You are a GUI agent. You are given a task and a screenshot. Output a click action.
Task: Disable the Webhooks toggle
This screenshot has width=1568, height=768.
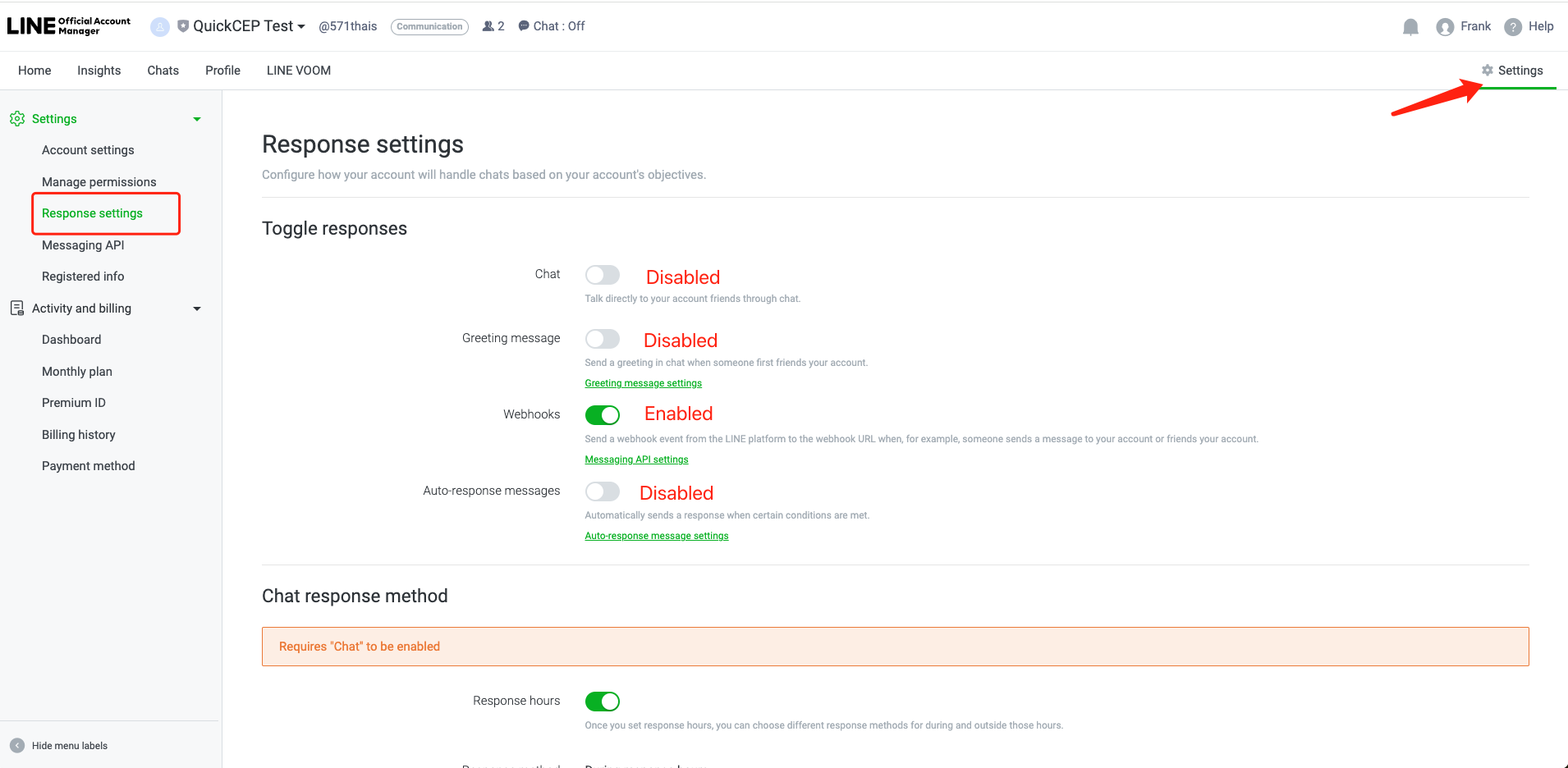coord(602,415)
